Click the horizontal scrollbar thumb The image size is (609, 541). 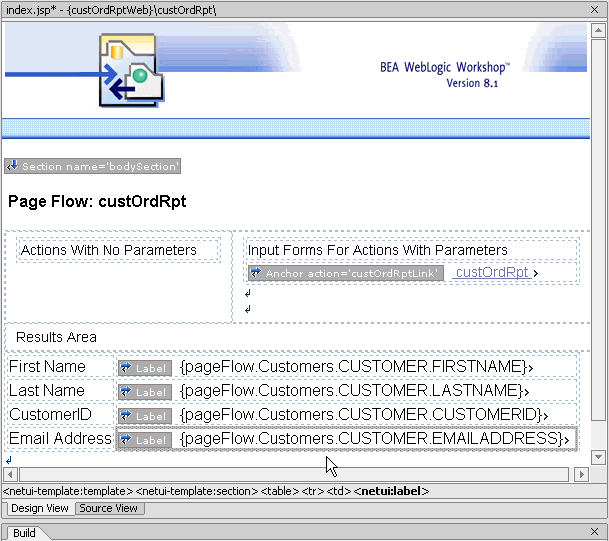tap(294, 474)
